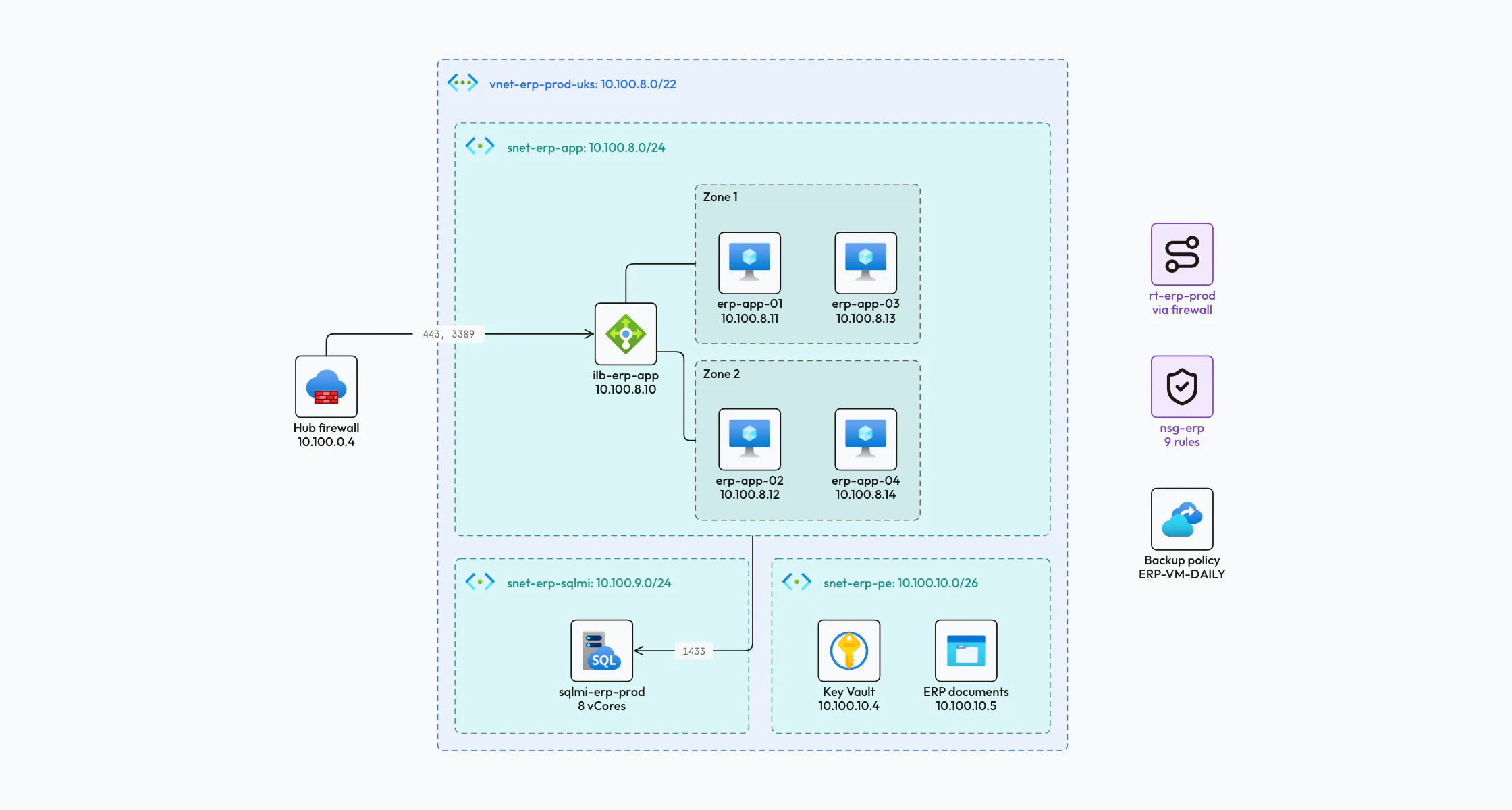Click the 'Hub firewall 10.100.0.4' caption
This screenshot has height=810, width=1512.
point(326,435)
